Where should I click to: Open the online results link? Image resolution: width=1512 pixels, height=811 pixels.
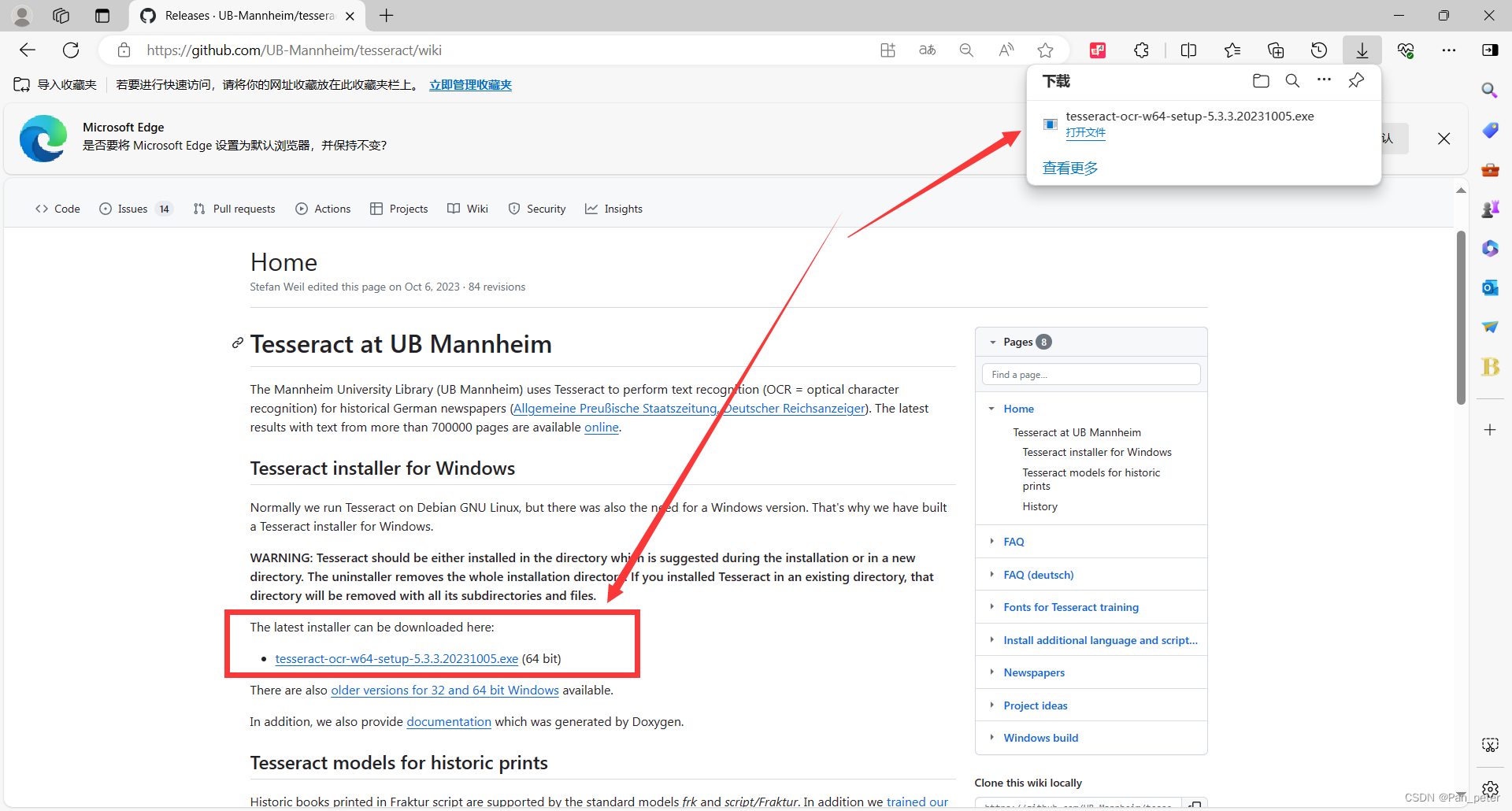[602, 427]
